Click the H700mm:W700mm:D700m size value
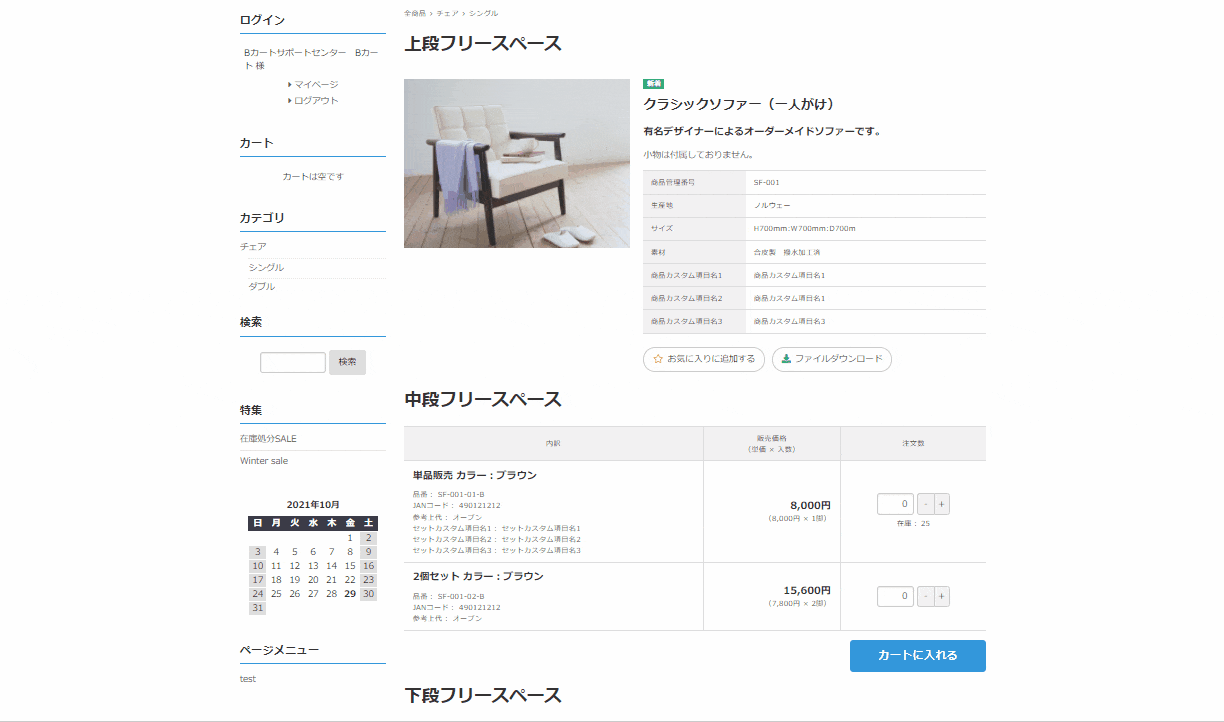Image resolution: width=1224 pixels, height=722 pixels. coord(805,229)
